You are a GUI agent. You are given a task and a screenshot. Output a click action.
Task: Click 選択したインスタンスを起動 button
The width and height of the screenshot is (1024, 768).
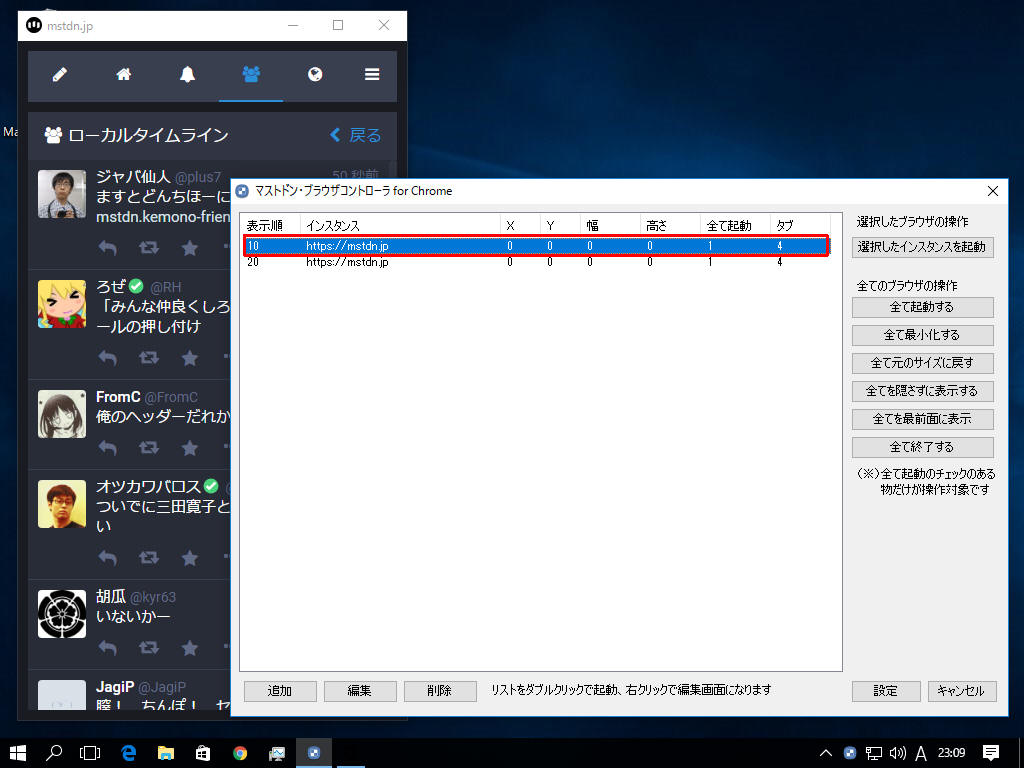(923, 247)
